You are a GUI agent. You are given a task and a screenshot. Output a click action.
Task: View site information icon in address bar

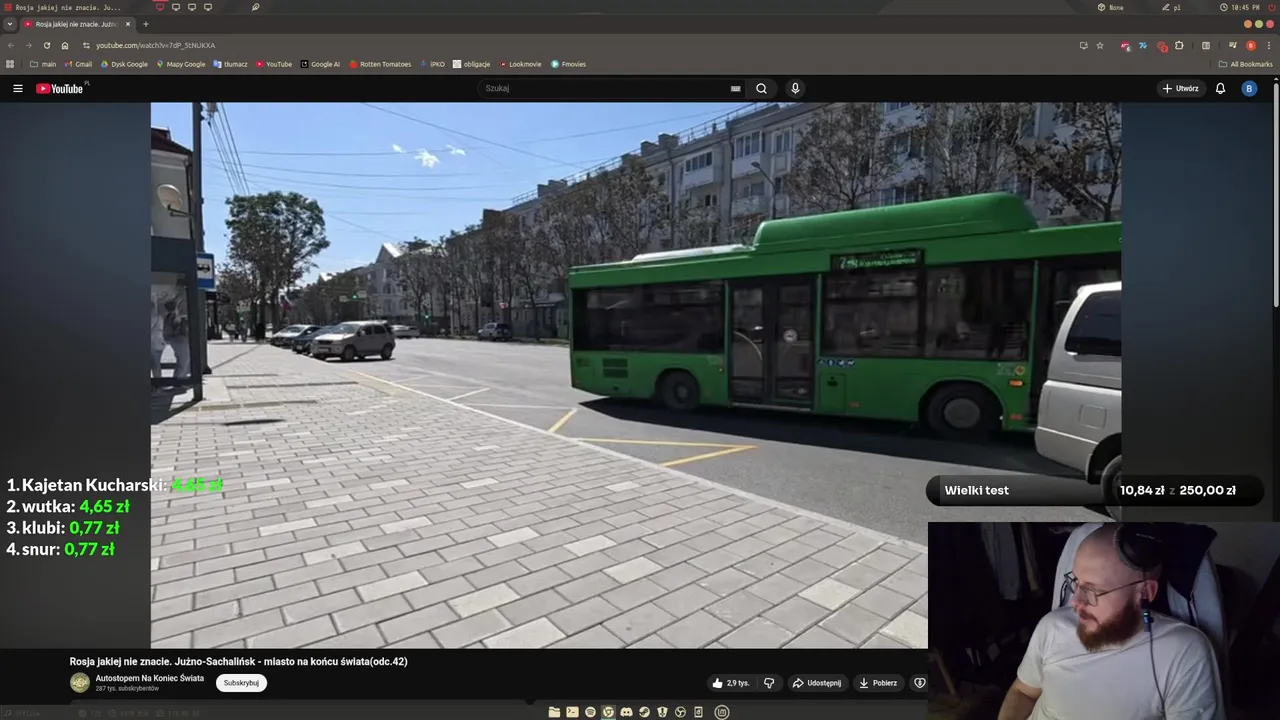click(86, 45)
